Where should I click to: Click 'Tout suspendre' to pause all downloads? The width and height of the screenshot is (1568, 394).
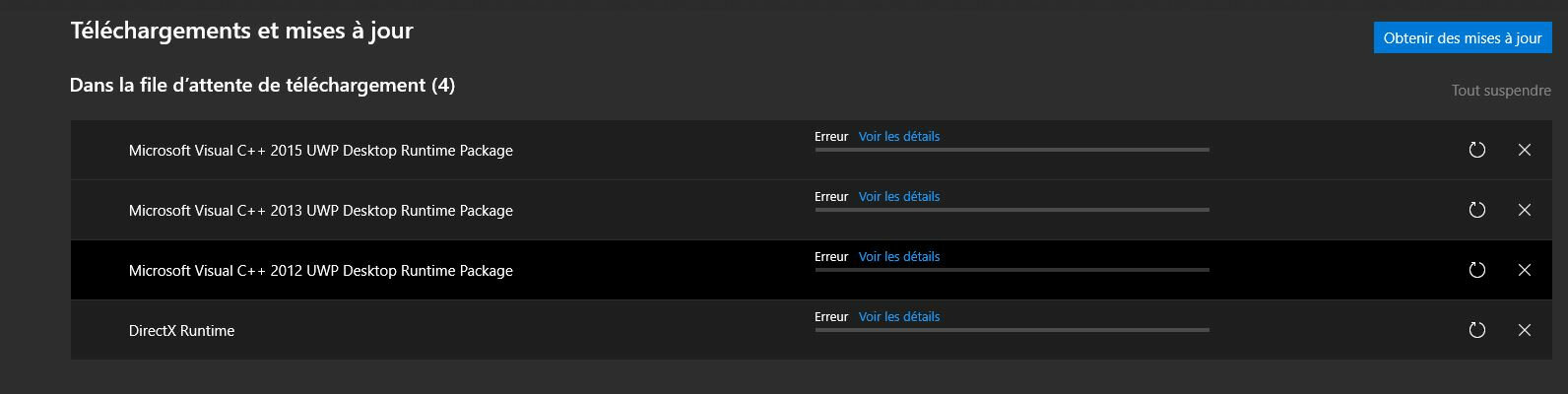click(1501, 91)
